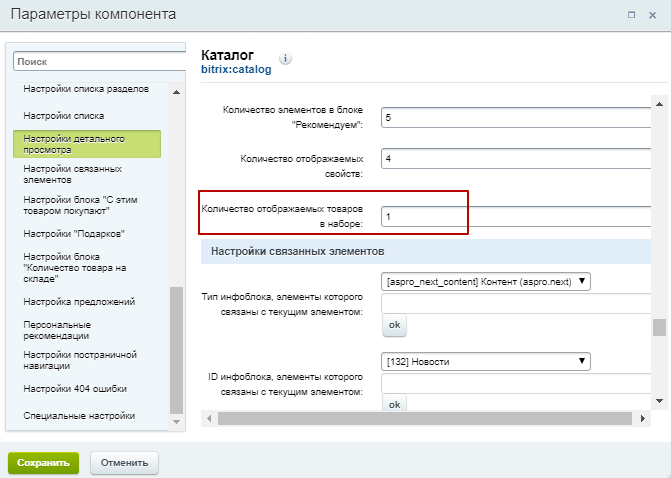Viewport: 671px width, 478px height.
Task: Click the left sidebar scroll-down arrow
Action: point(176,422)
